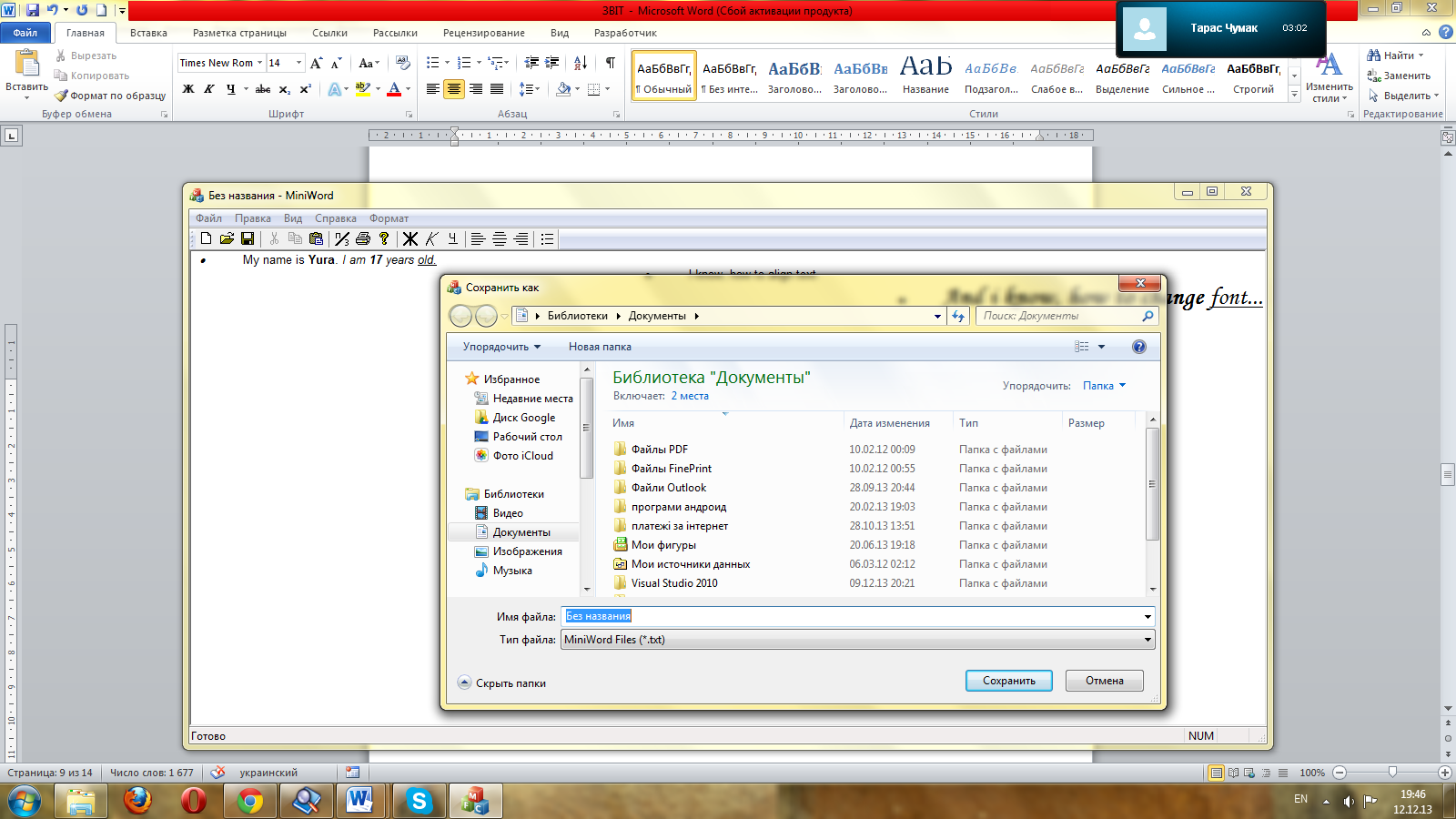Screen dimensions: 1456x819
Task: Toggle underline Ч in MiniWord toolbar
Action: [452, 238]
